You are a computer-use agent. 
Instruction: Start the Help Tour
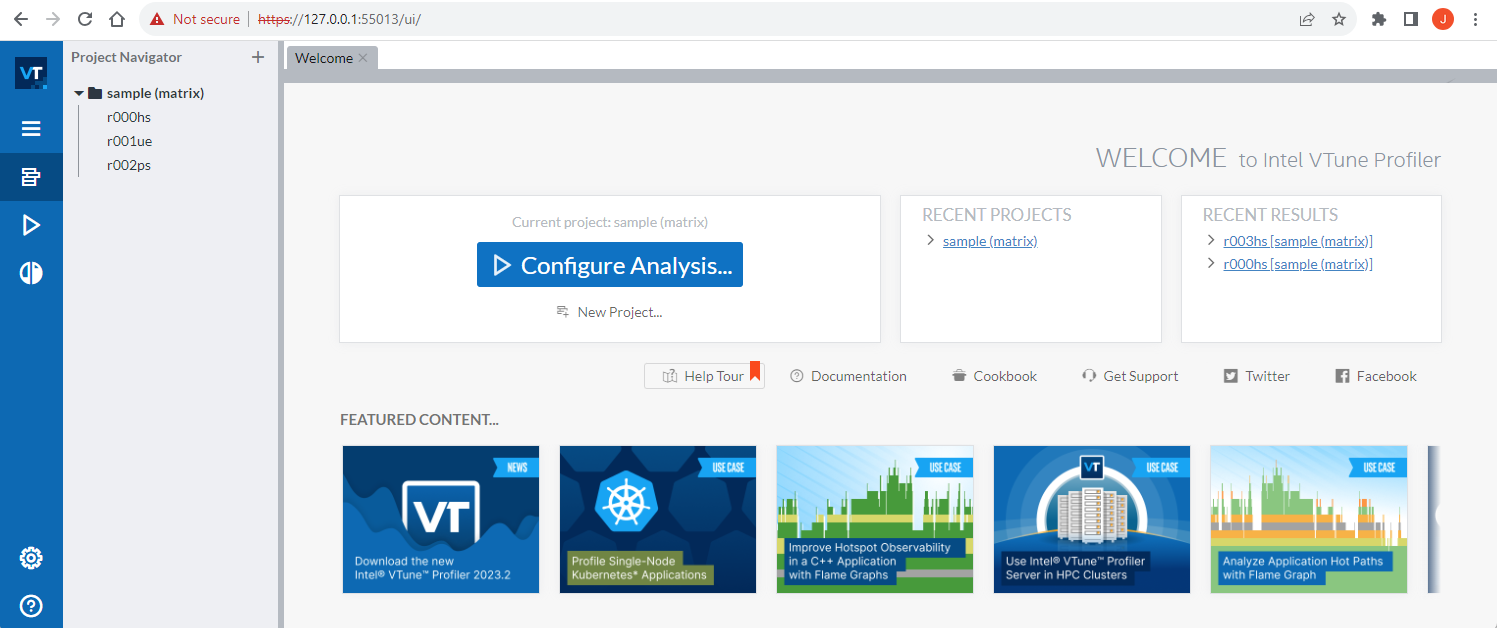[x=704, y=376]
